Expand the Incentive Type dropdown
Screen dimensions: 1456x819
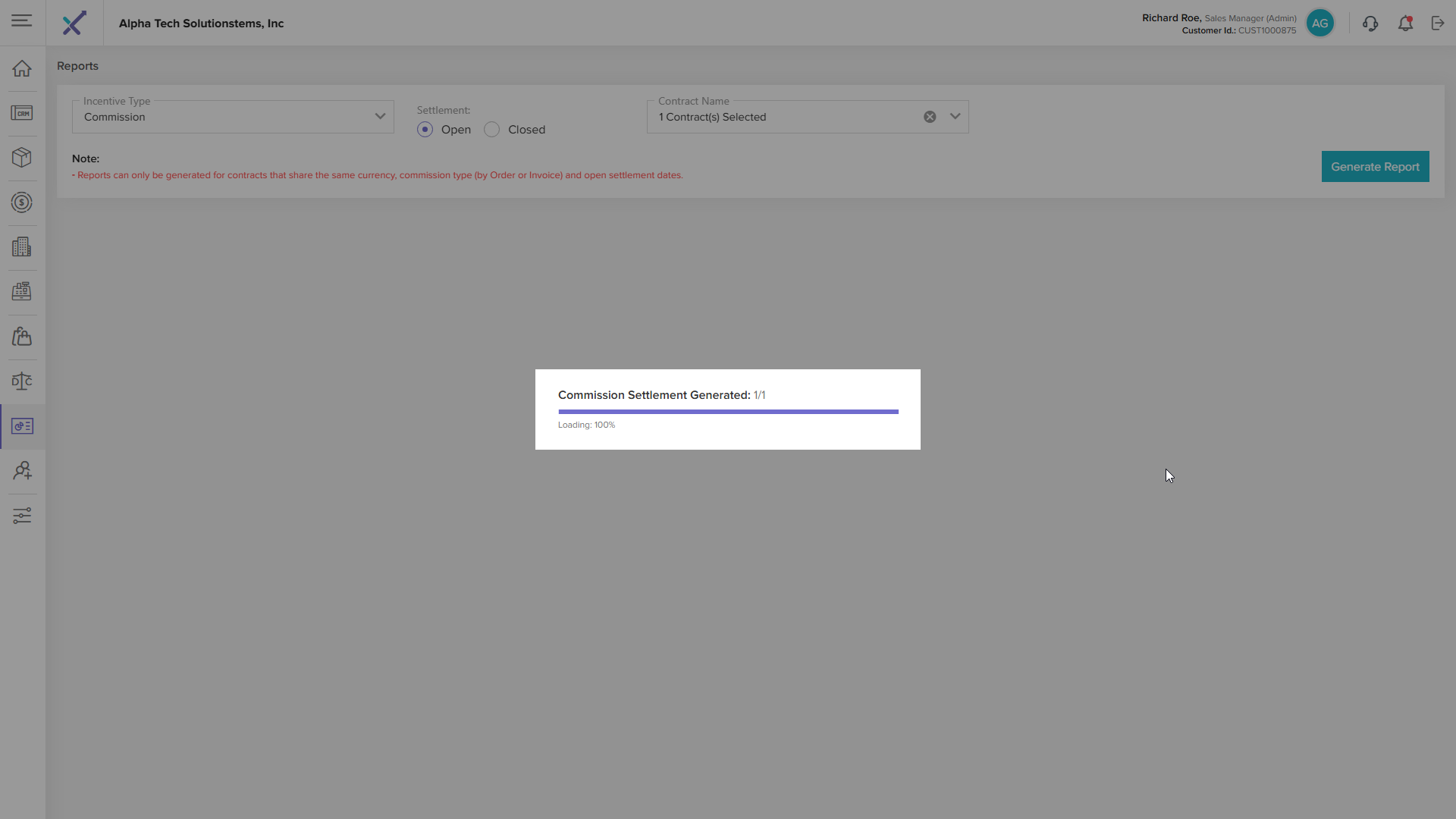coord(380,117)
